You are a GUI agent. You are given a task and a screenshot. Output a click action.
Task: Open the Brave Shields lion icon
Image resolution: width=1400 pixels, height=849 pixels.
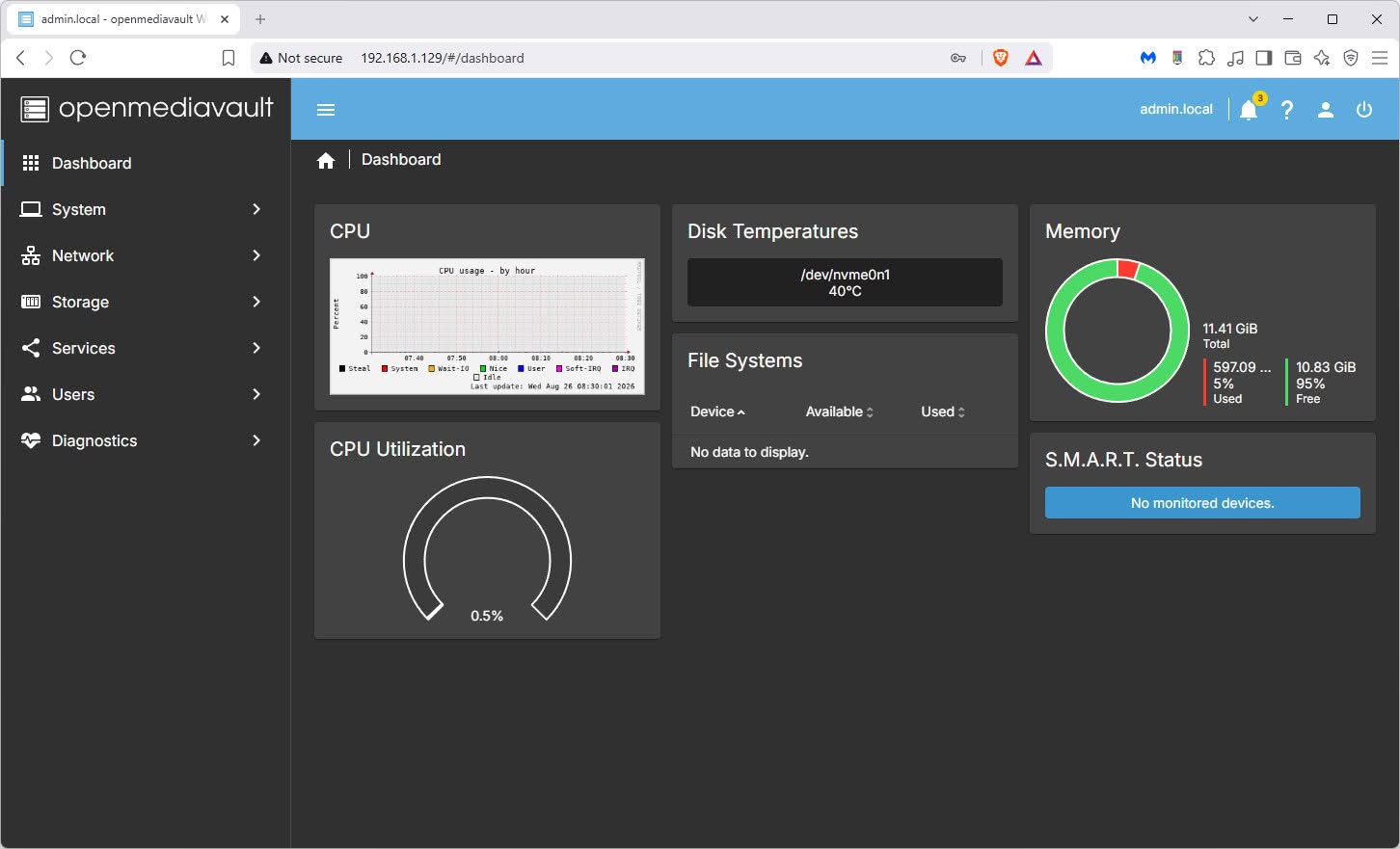click(1001, 58)
